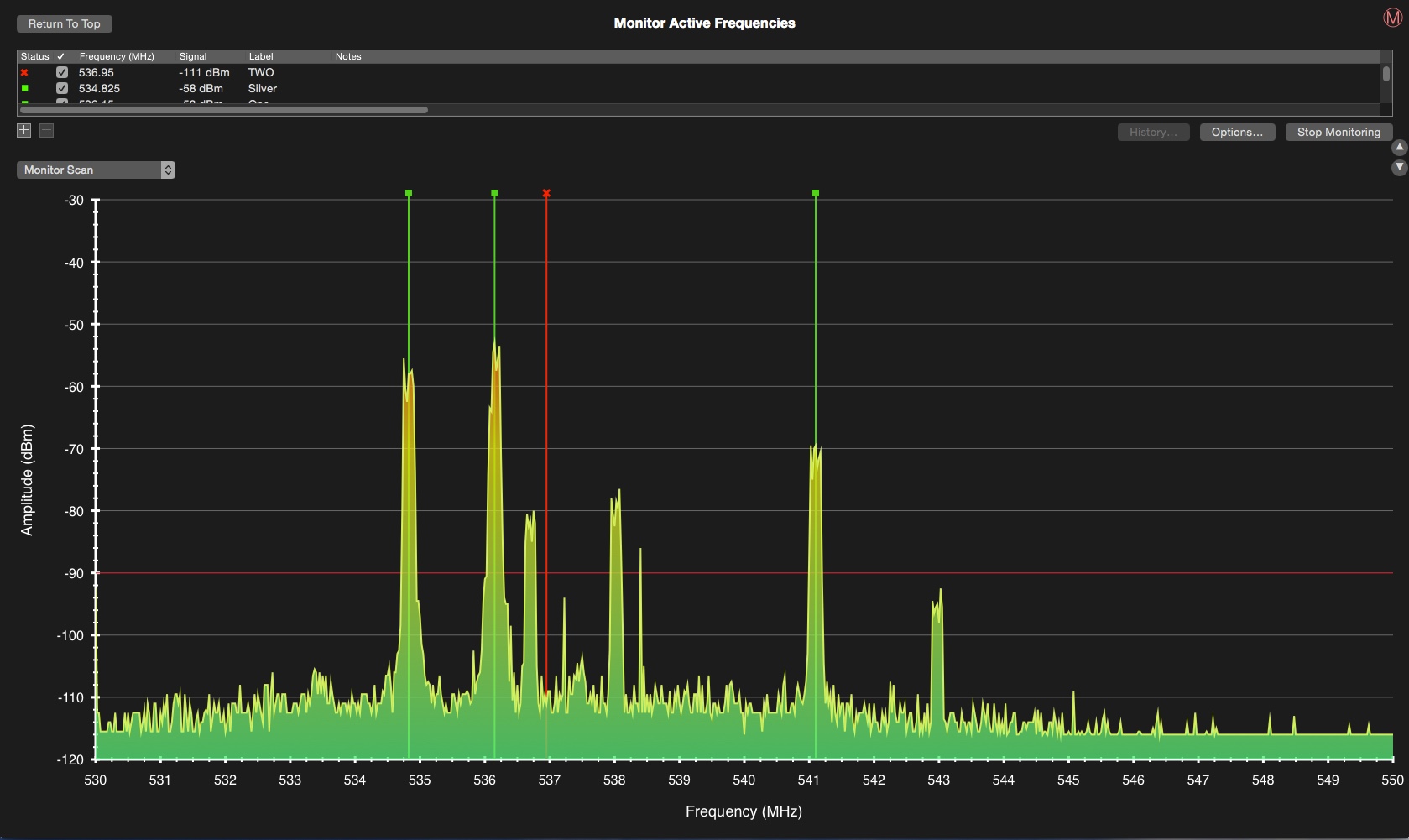
Task: Click the horizontal scrollbar under frequency table
Action: tap(223, 110)
